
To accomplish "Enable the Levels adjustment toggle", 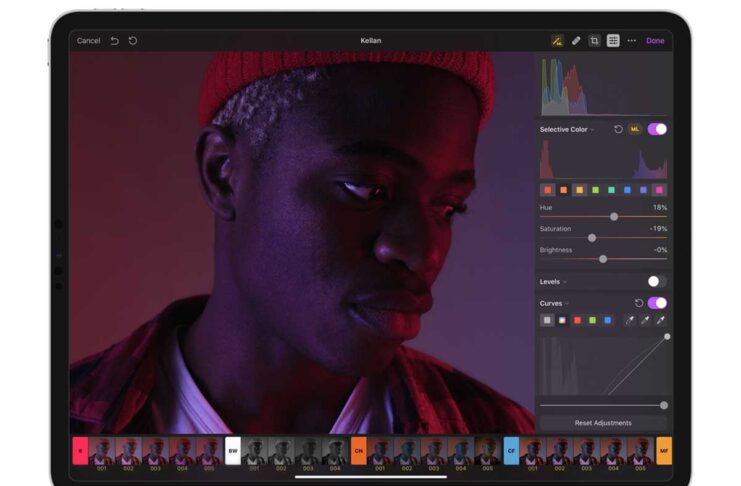I will pyautogui.click(x=657, y=282).
